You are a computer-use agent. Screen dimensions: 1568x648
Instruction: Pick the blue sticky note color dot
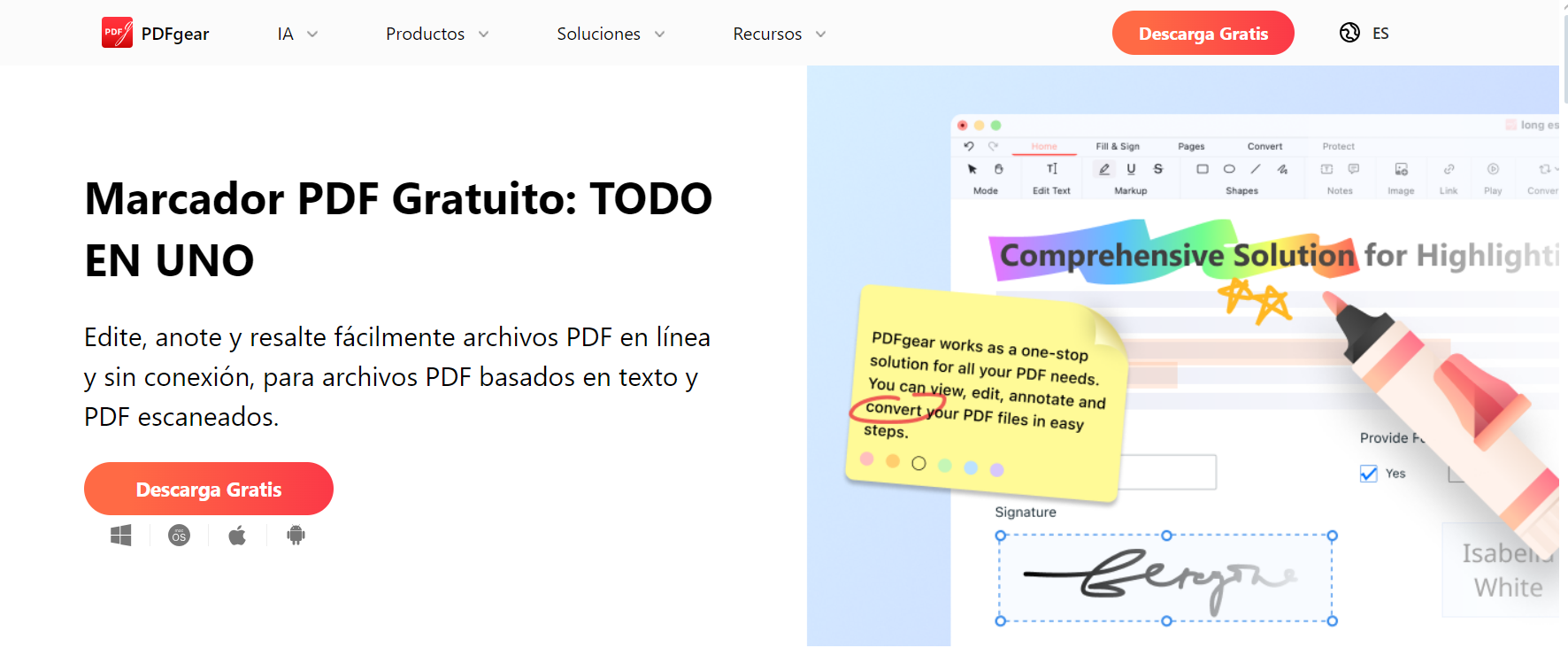point(971,467)
